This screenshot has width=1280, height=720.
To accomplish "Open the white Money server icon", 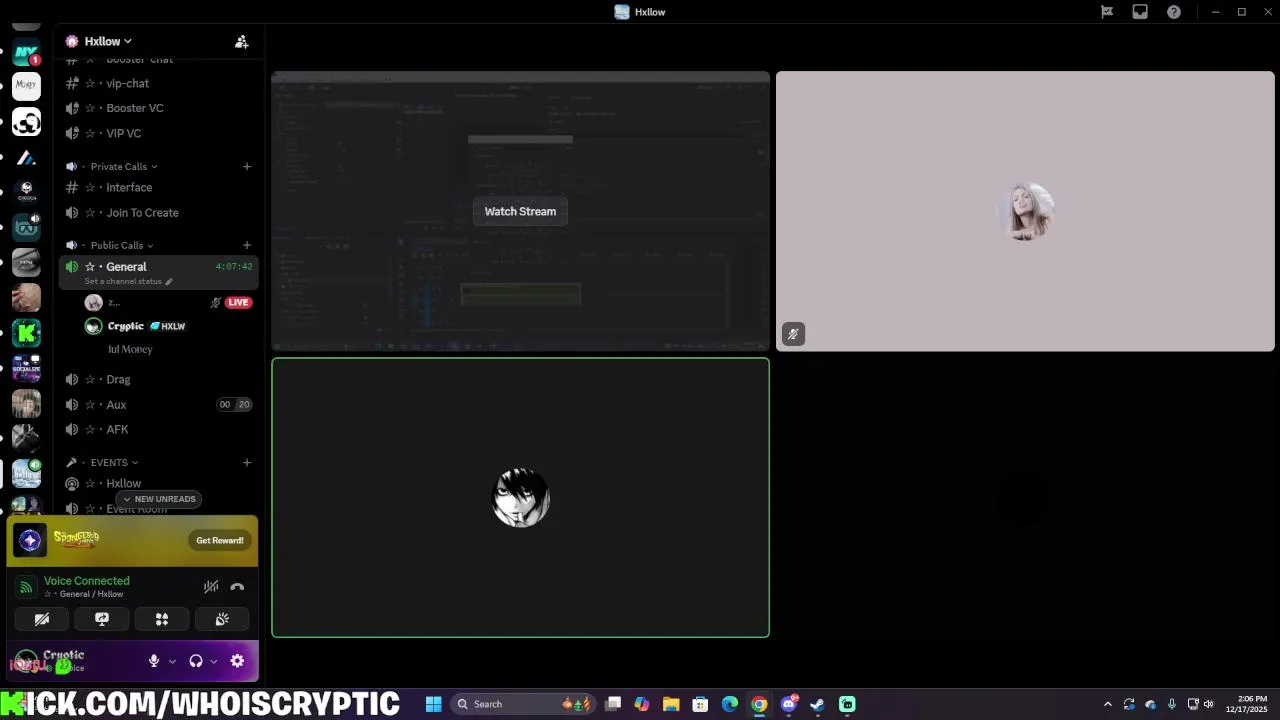I will (26, 86).
